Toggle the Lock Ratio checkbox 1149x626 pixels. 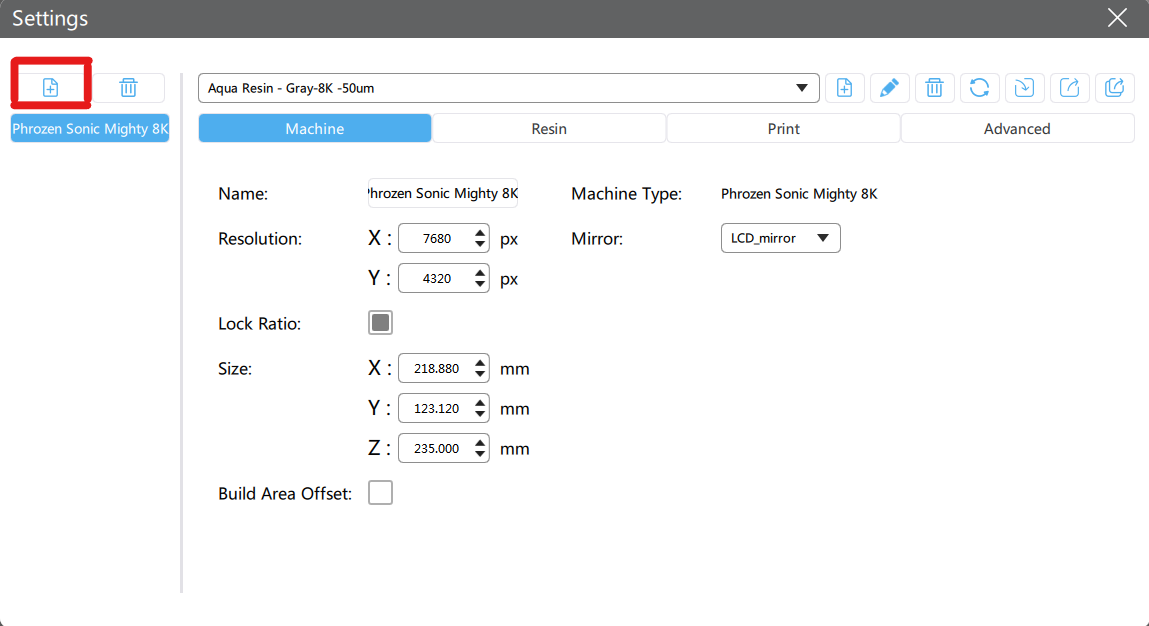pyautogui.click(x=380, y=323)
